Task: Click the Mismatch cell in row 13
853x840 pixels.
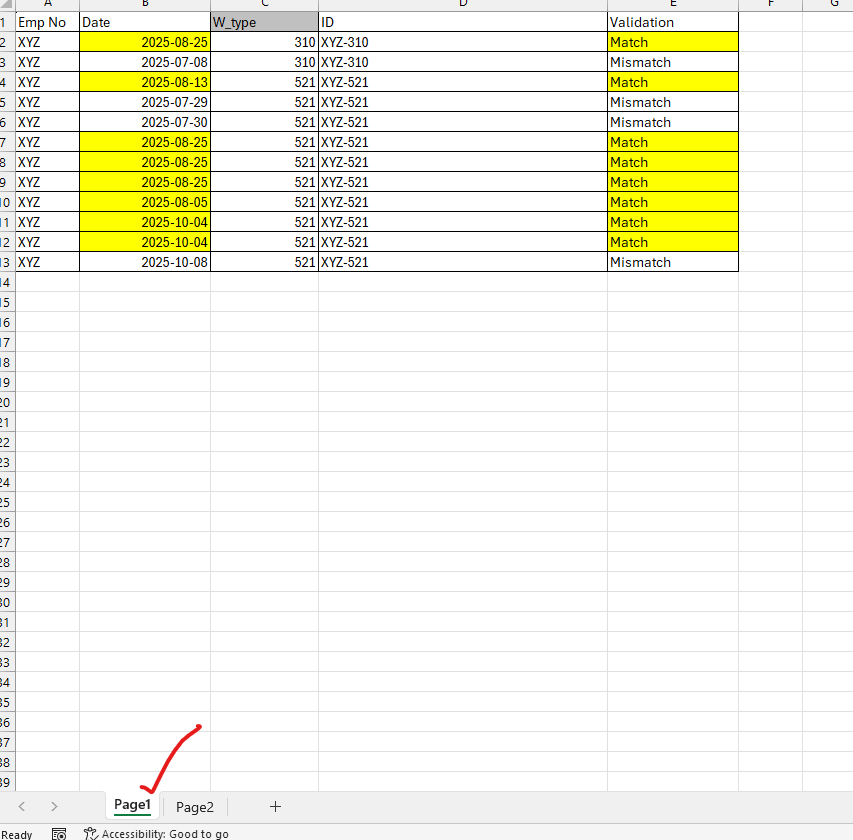Action: 672,262
